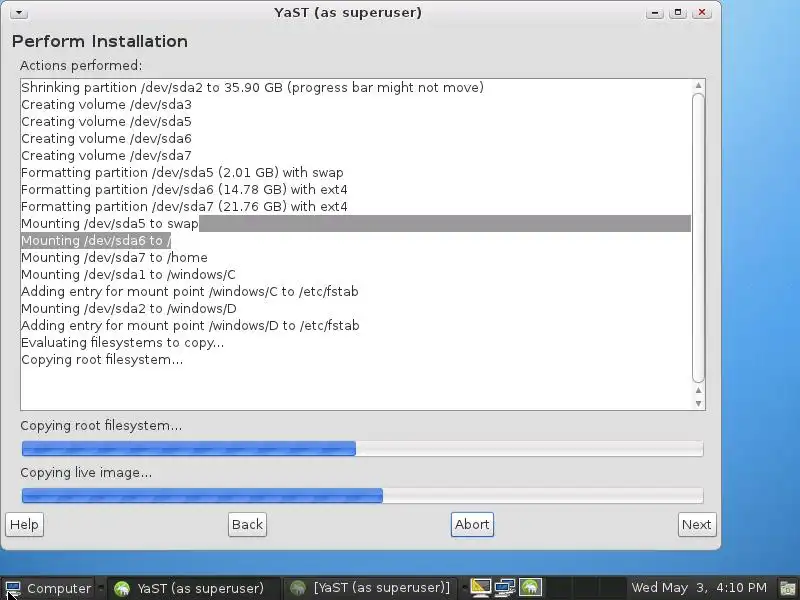This screenshot has height=600, width=800.
Task: Click the scrollbar up arrow at the list top
Action: coord(698,86)
